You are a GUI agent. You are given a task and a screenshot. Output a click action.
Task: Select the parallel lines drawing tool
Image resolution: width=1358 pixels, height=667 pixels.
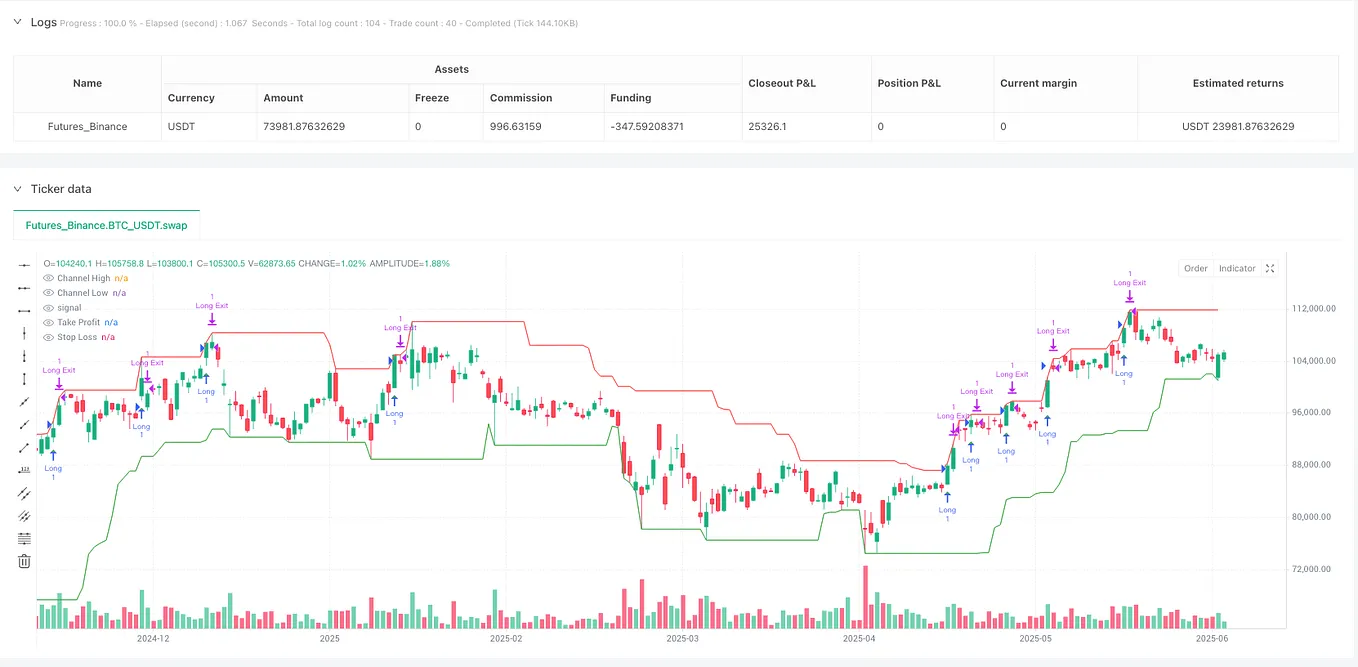(x=24, y=493)
